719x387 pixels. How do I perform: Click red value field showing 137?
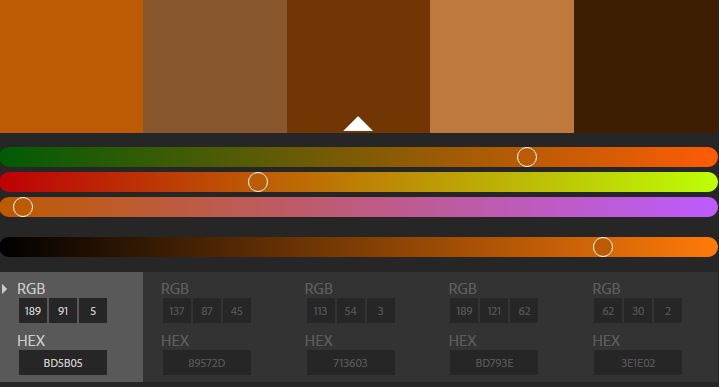point(177,311)
